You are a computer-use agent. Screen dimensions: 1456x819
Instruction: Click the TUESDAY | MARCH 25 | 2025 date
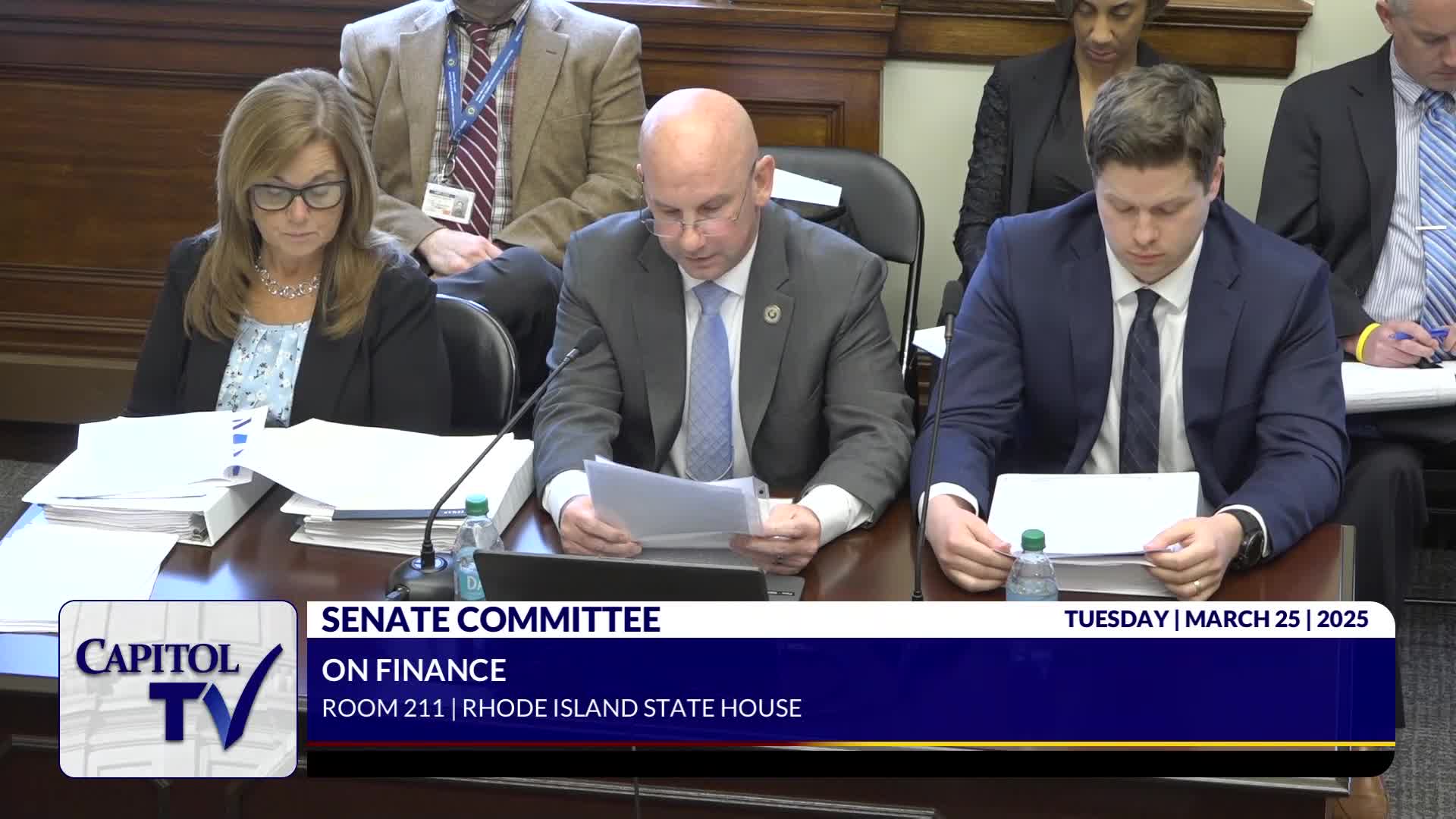pos(1216,620)
